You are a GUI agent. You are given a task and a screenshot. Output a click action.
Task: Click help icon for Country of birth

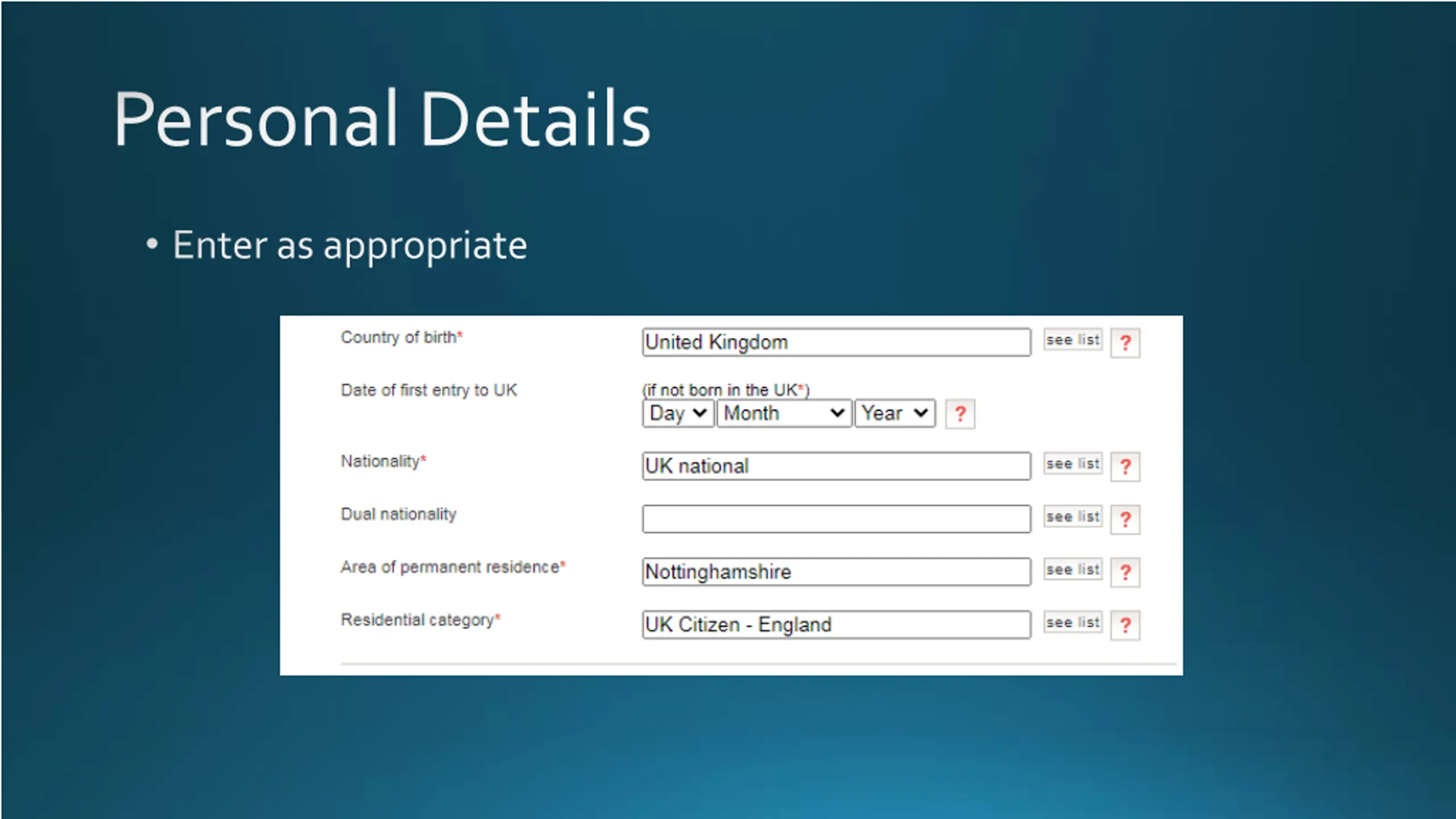[x=1125, y=343]
